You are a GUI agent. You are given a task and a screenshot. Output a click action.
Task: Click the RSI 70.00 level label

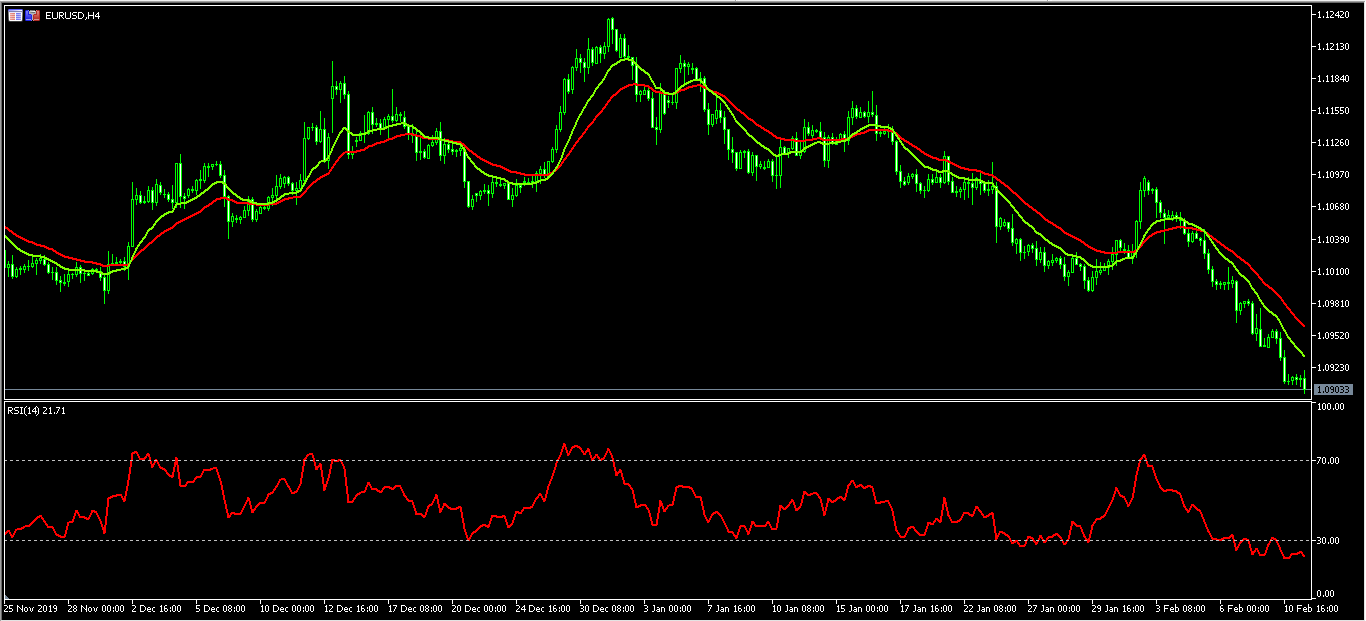pyautogui.click(x=1329, y=461)
